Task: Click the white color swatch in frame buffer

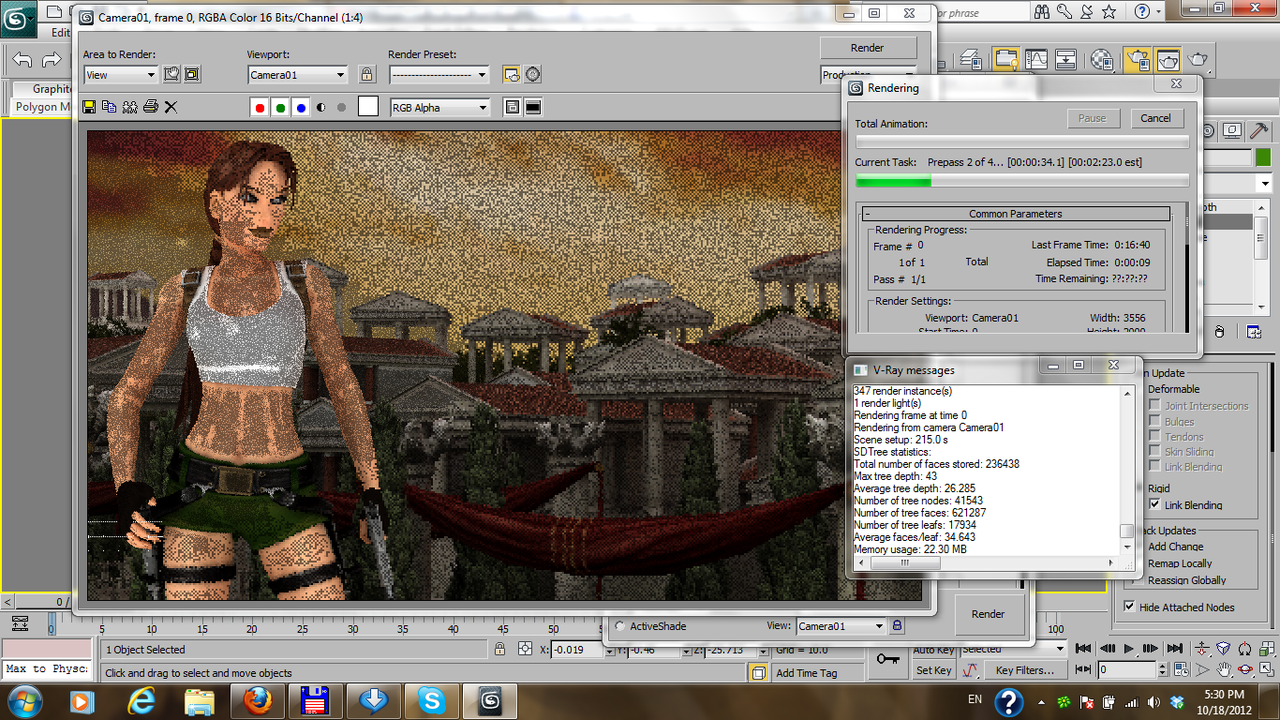Action: tap(368, 107)
